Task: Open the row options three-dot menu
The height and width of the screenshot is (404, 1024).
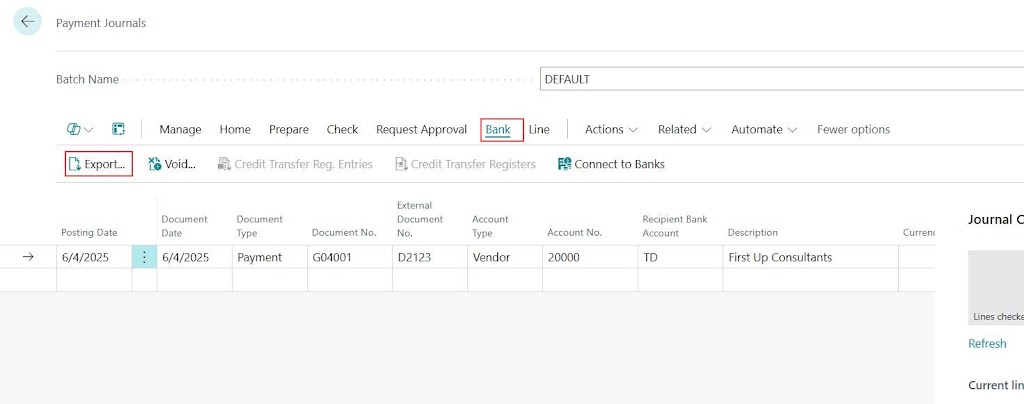Action: coord(144,257)
